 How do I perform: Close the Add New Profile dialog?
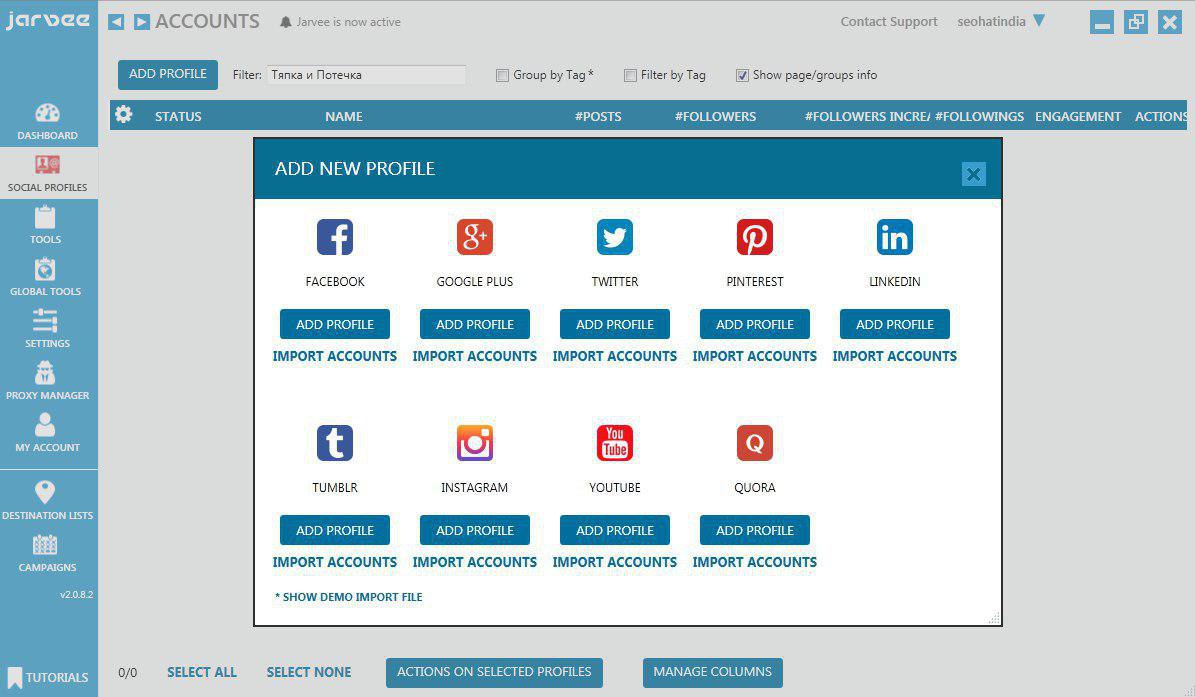[973, 174]
